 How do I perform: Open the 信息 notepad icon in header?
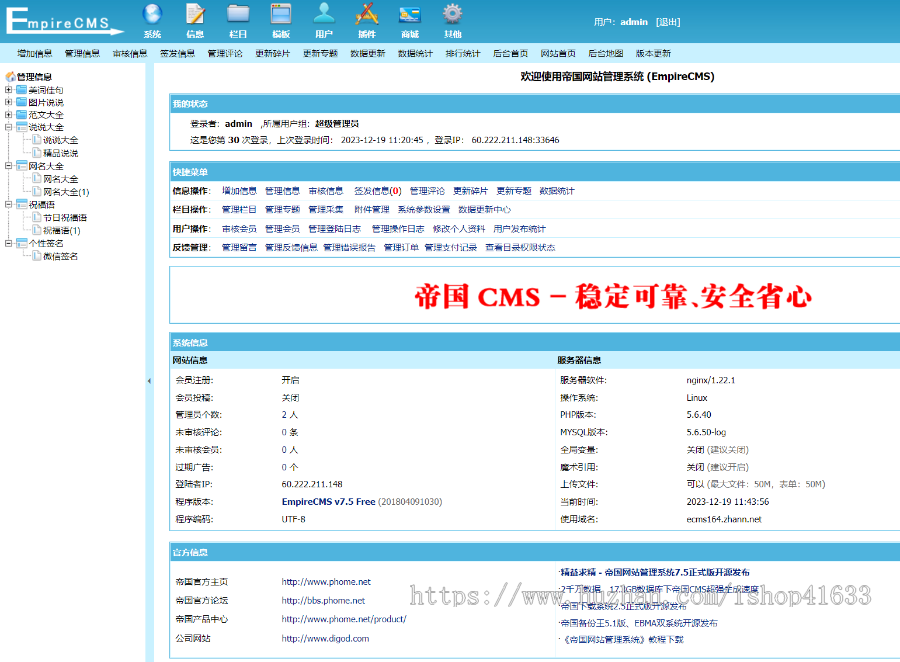(195, 14)
